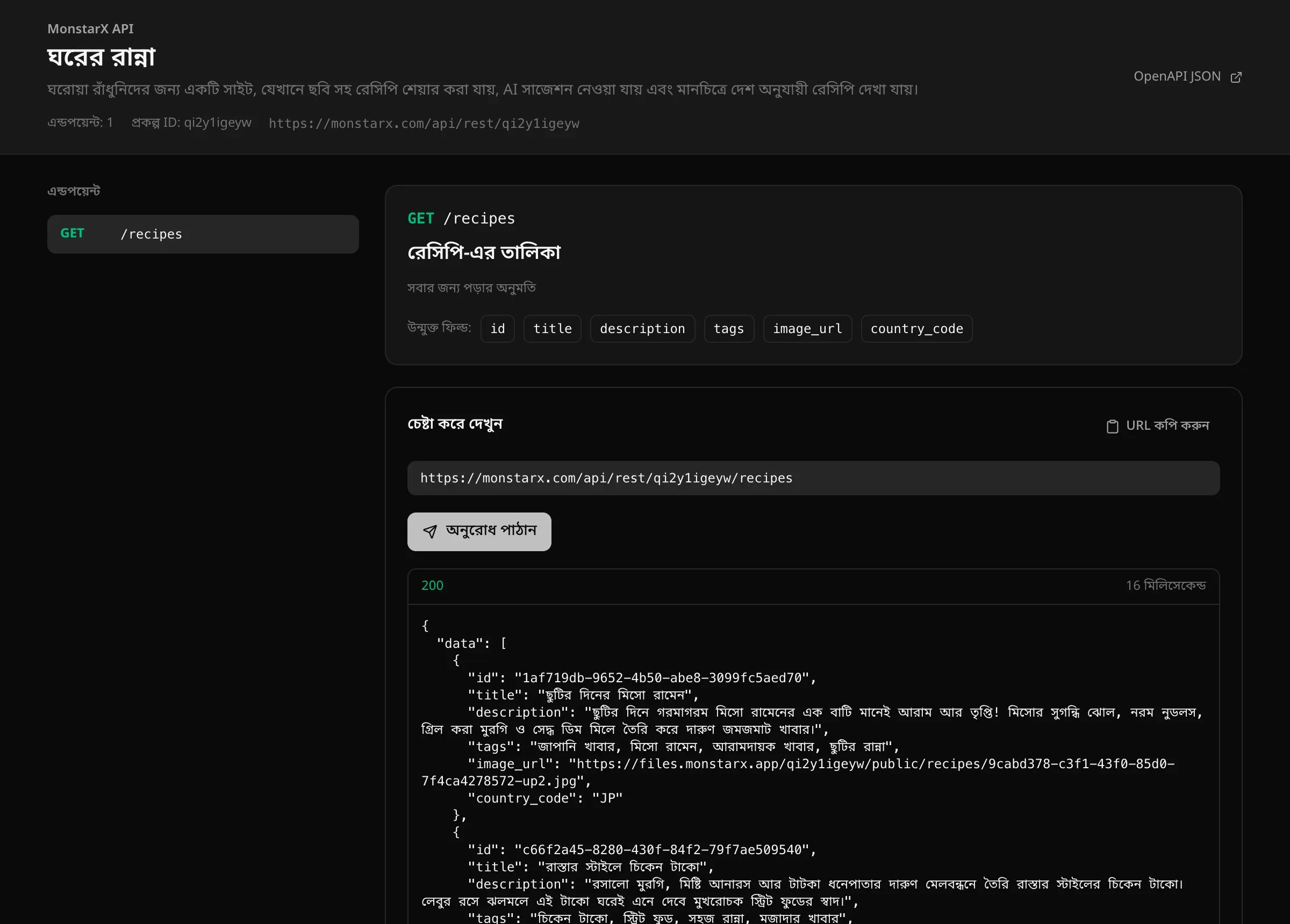Open the OpenAPI JSON link
Image resolution: width=1290 pixels, height=924 pixels.
1188,76
